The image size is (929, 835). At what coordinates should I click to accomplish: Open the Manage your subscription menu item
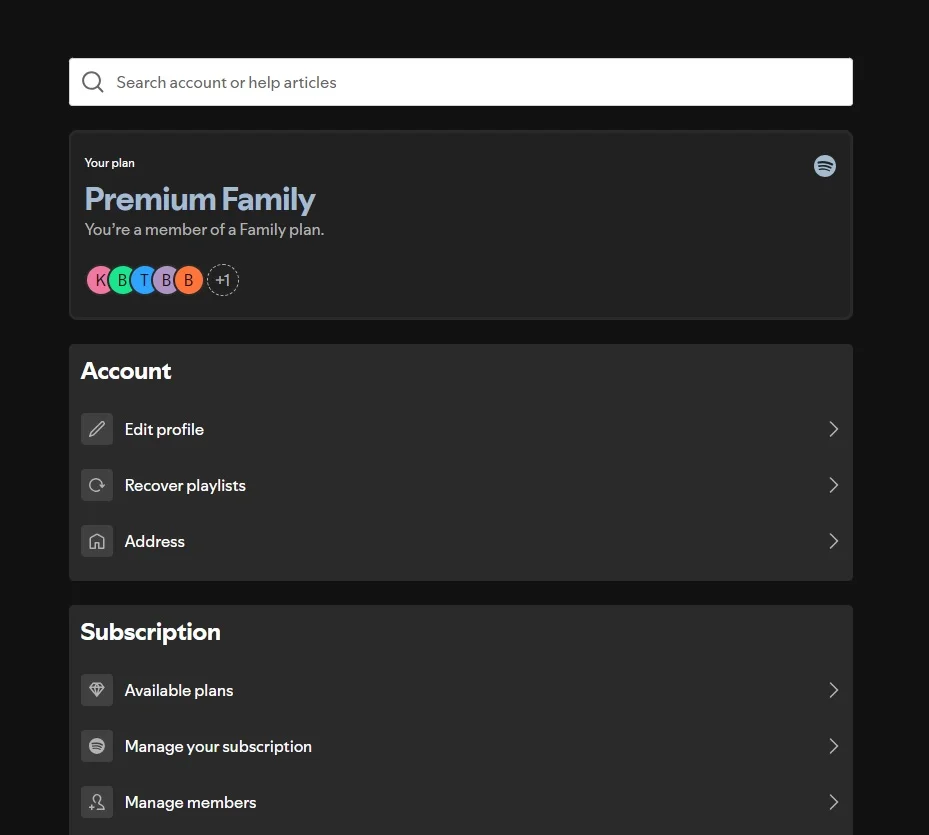(460, 746)
